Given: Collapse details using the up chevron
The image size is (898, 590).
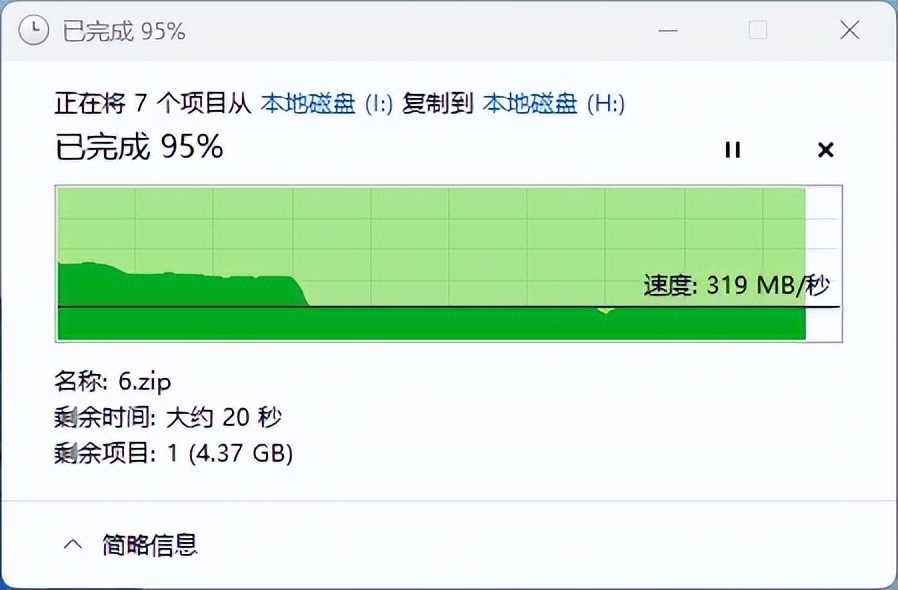Looking at the screenshot, I should point(73,544).
